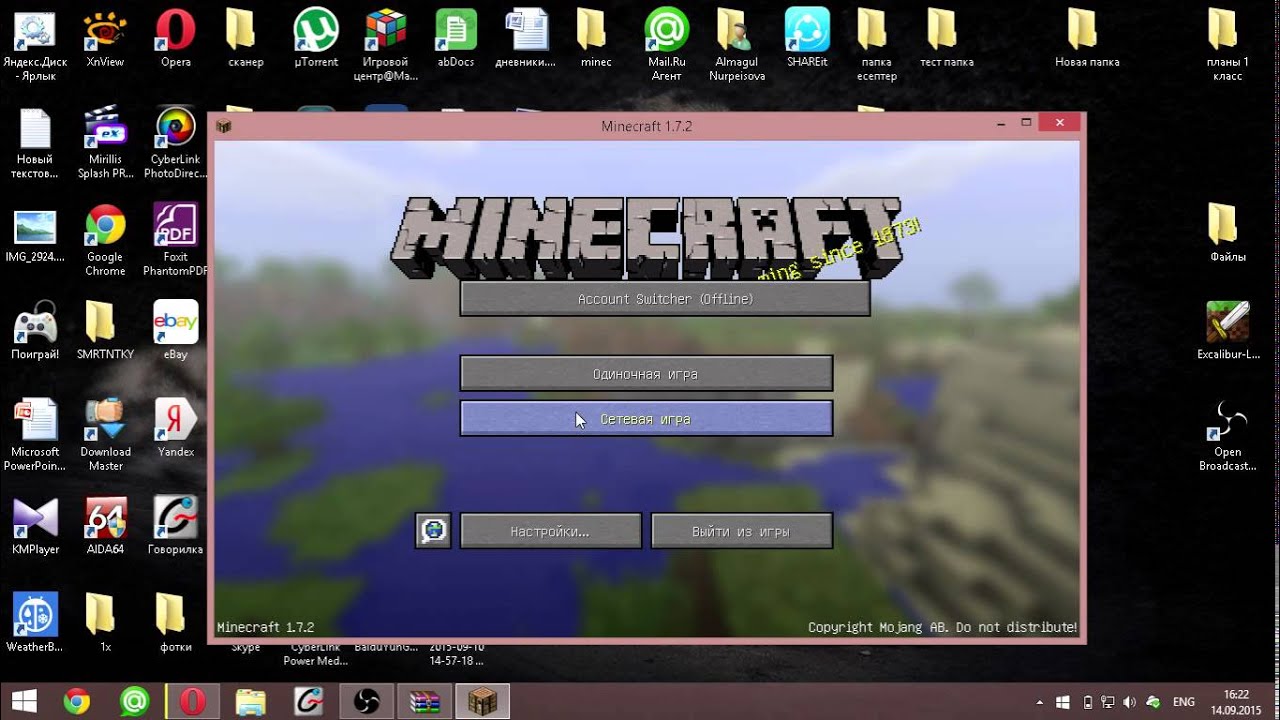Open the Windows Start button
Image resolution: width=1280 pixels, height=720 pixels.
click(24, 701)
